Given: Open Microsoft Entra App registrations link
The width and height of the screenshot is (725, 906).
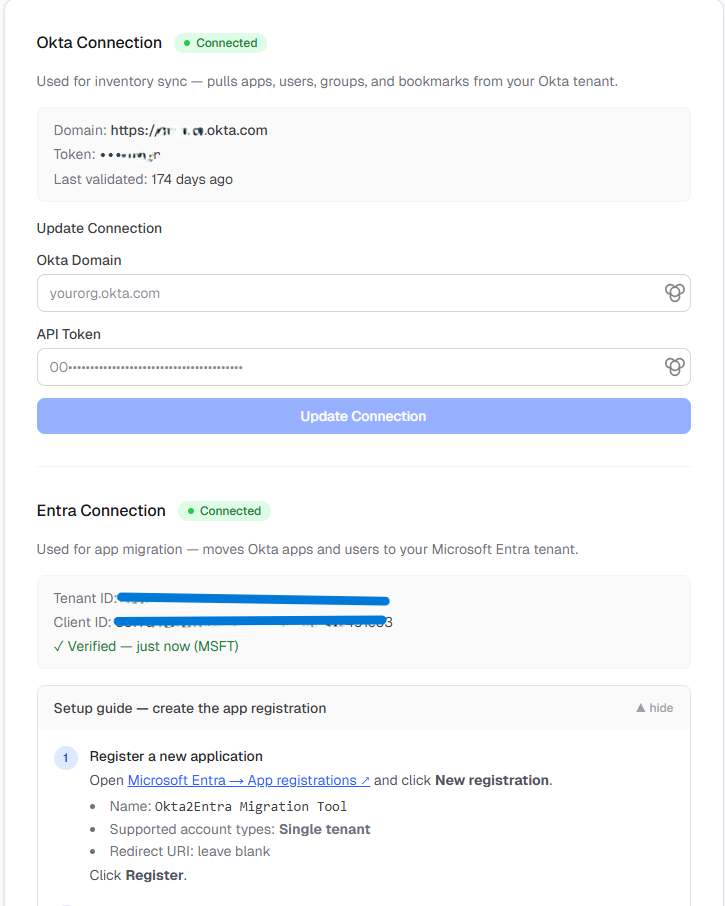Looking at the screenshot, I should [248, 780].
